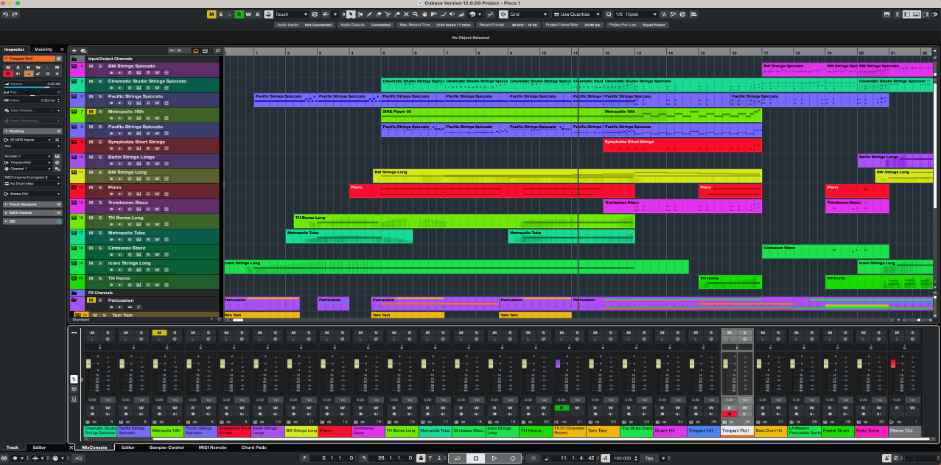Click the red-capped fader in MixConsole
This screenshot has height=465, width=941.
(x=893, y=364)
